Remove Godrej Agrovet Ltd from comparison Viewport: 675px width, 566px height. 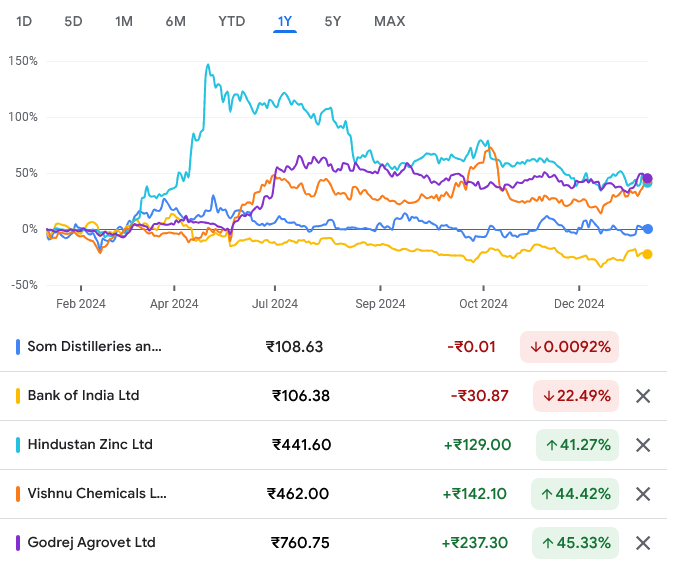pos(643,543)
